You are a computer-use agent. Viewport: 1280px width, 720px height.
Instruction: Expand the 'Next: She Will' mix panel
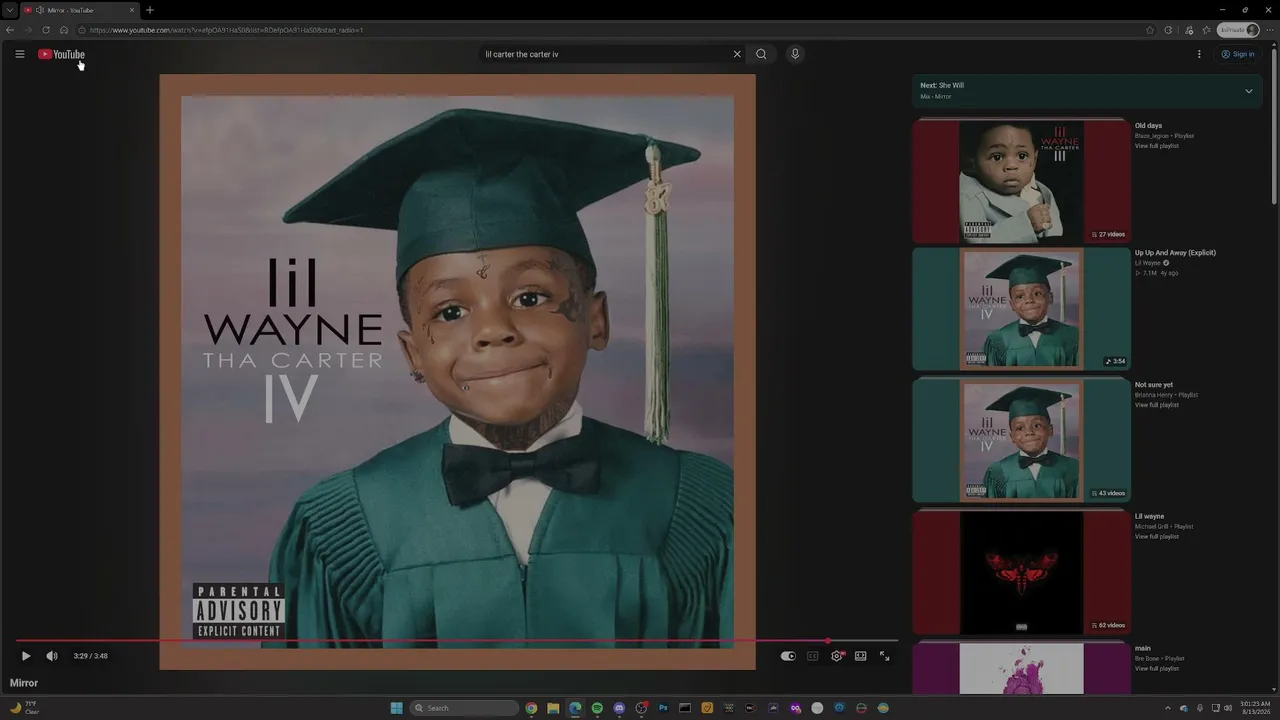1248,91
